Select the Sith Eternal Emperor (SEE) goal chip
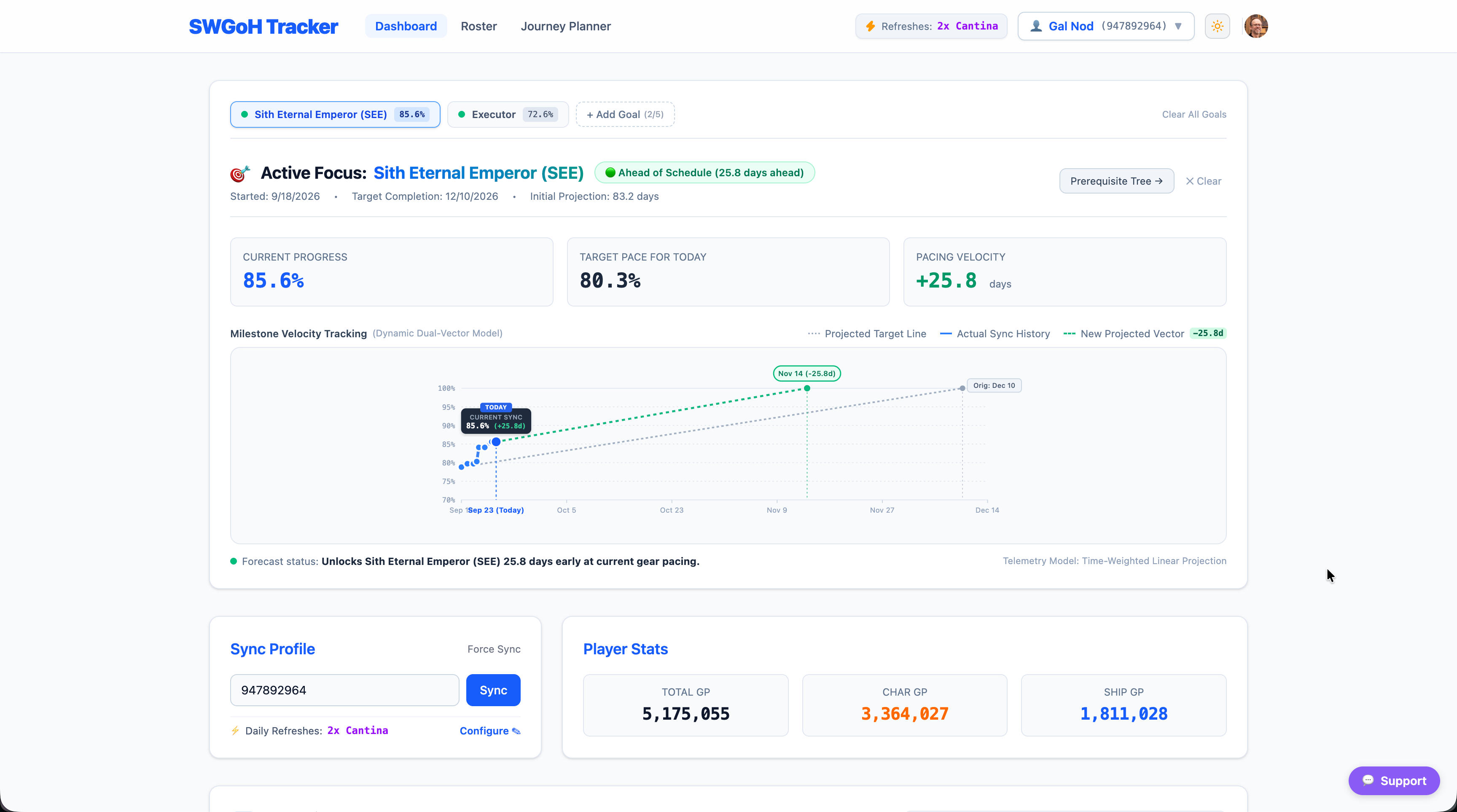 [335, 114]
